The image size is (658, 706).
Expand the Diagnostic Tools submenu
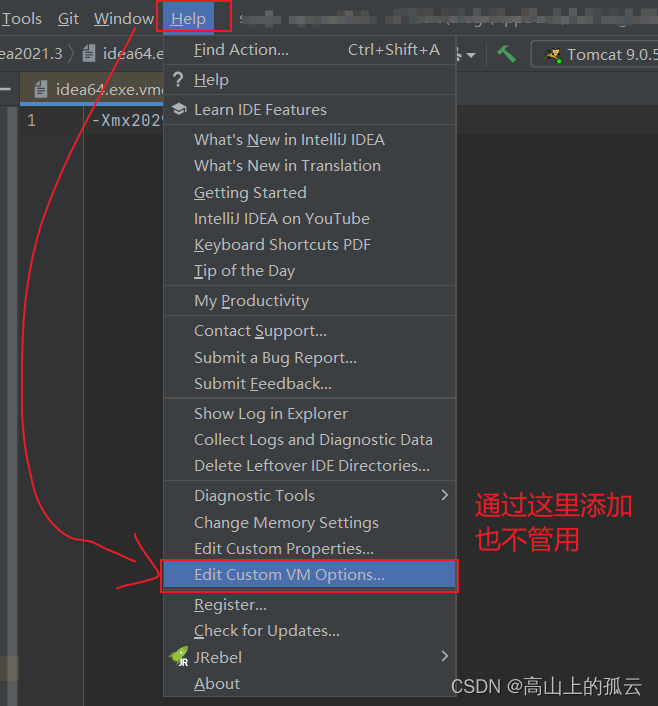coord(309,496)
